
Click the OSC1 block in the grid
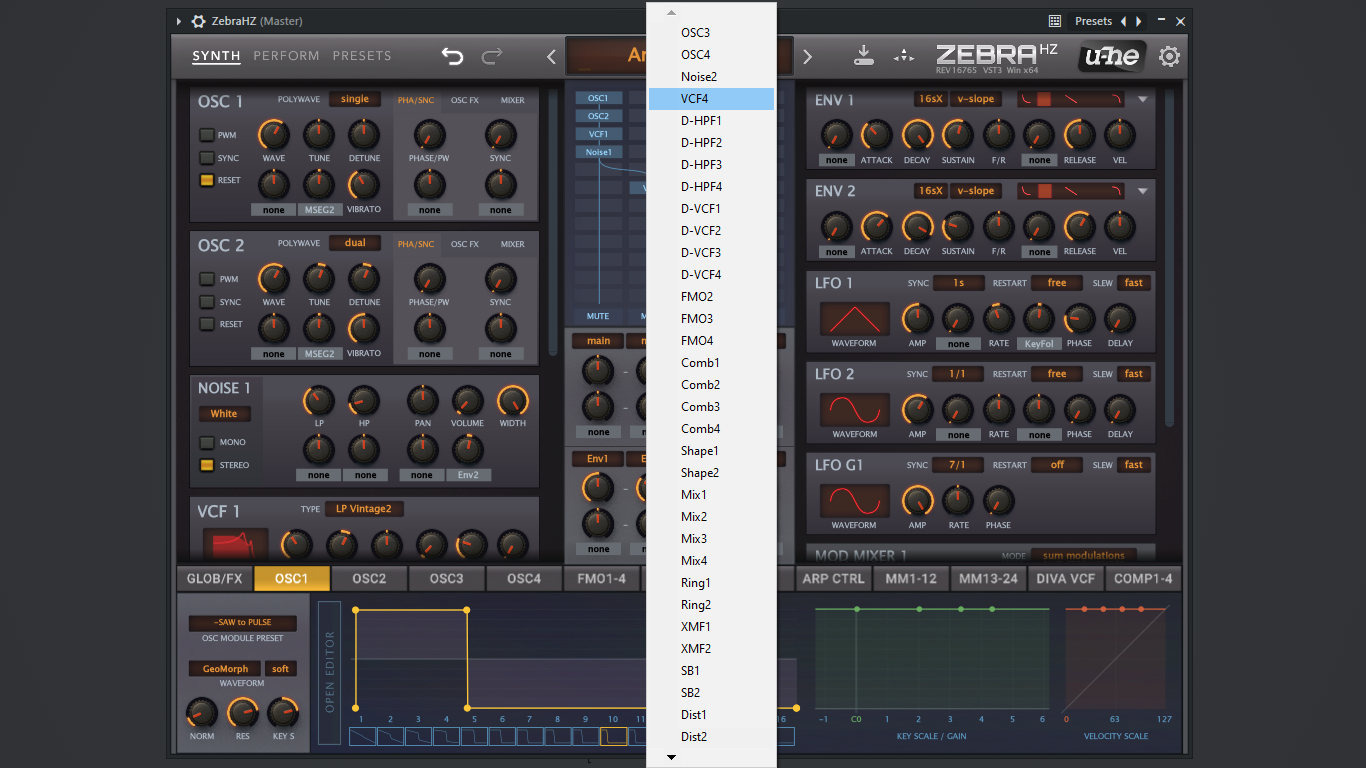point(598,98)
